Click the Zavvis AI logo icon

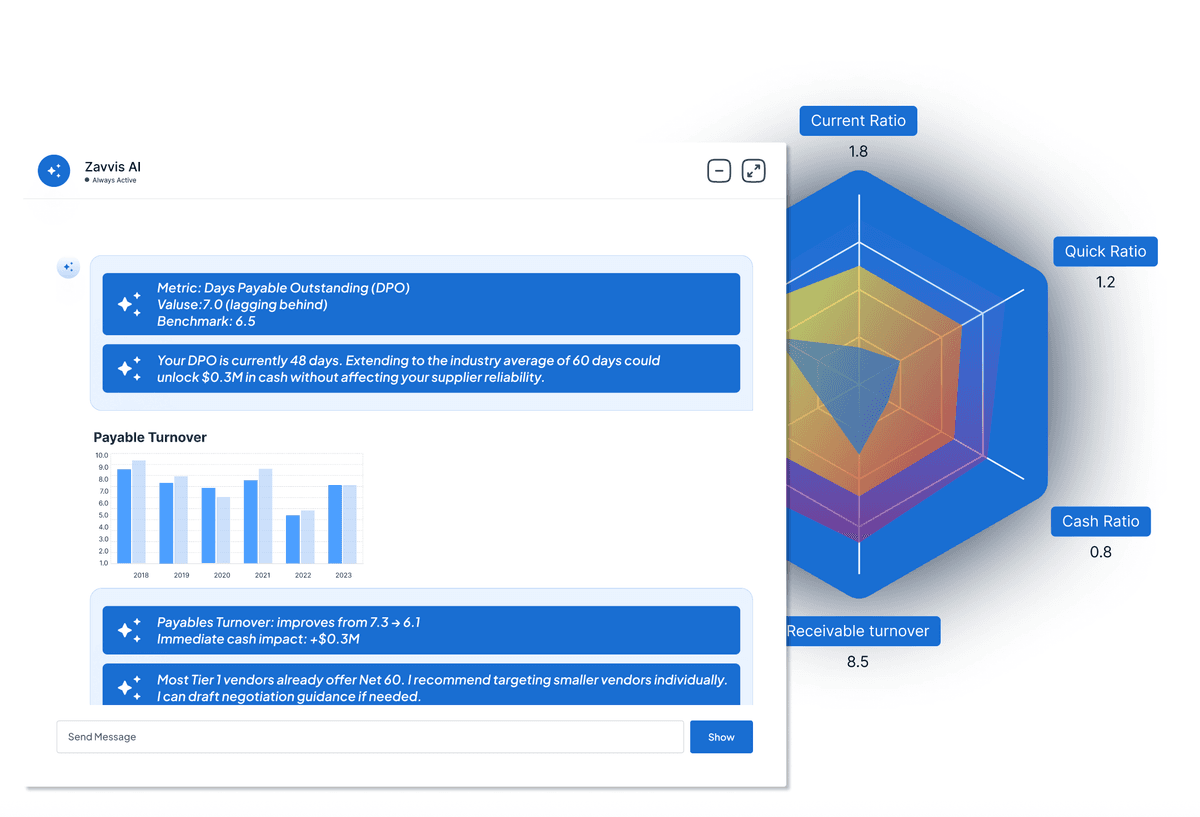point(53,170)
